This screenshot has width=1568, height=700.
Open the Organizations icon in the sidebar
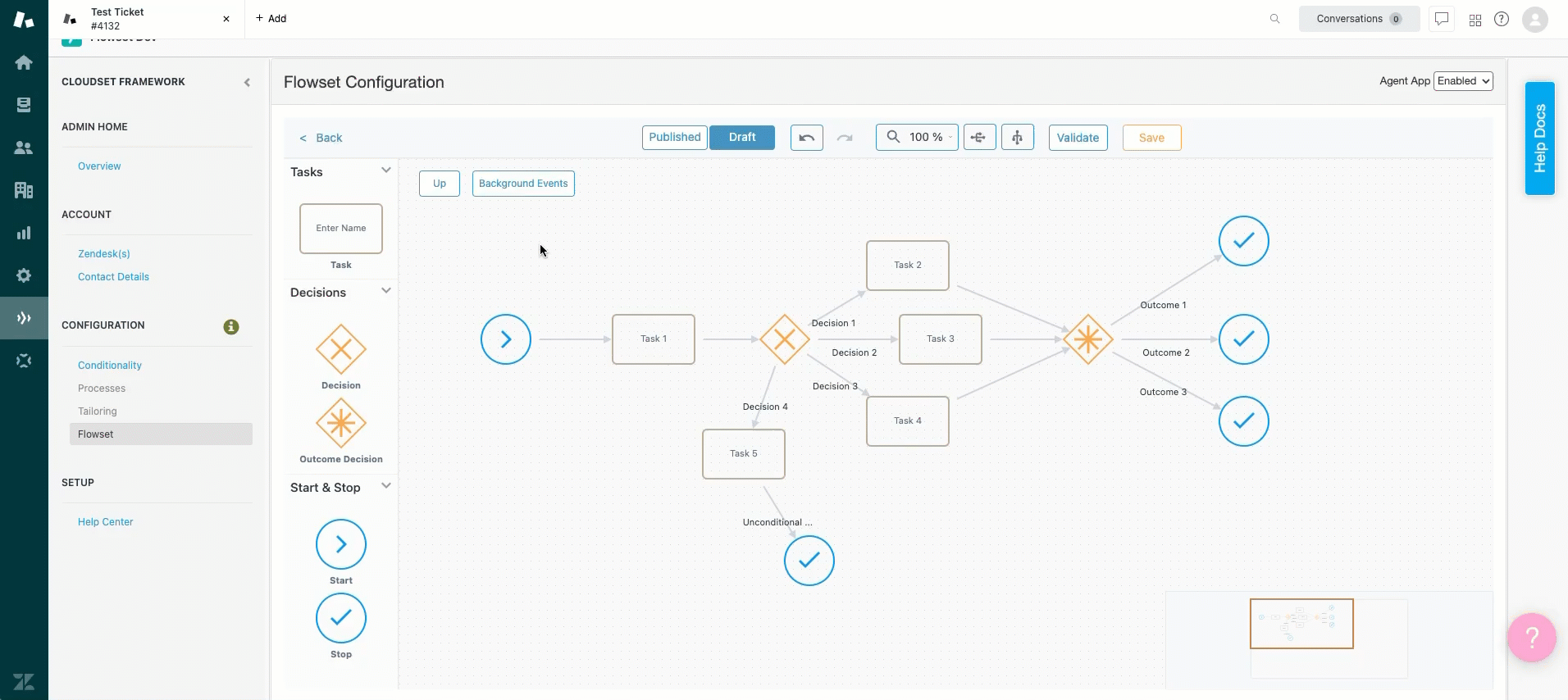[24, 190]
